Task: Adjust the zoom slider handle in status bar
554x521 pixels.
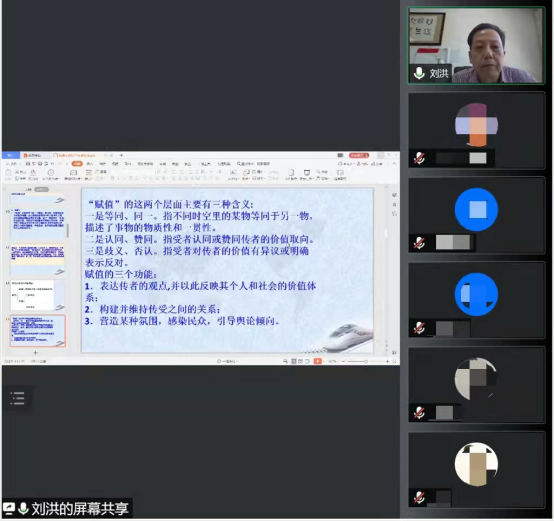Action: pos(366,361)
